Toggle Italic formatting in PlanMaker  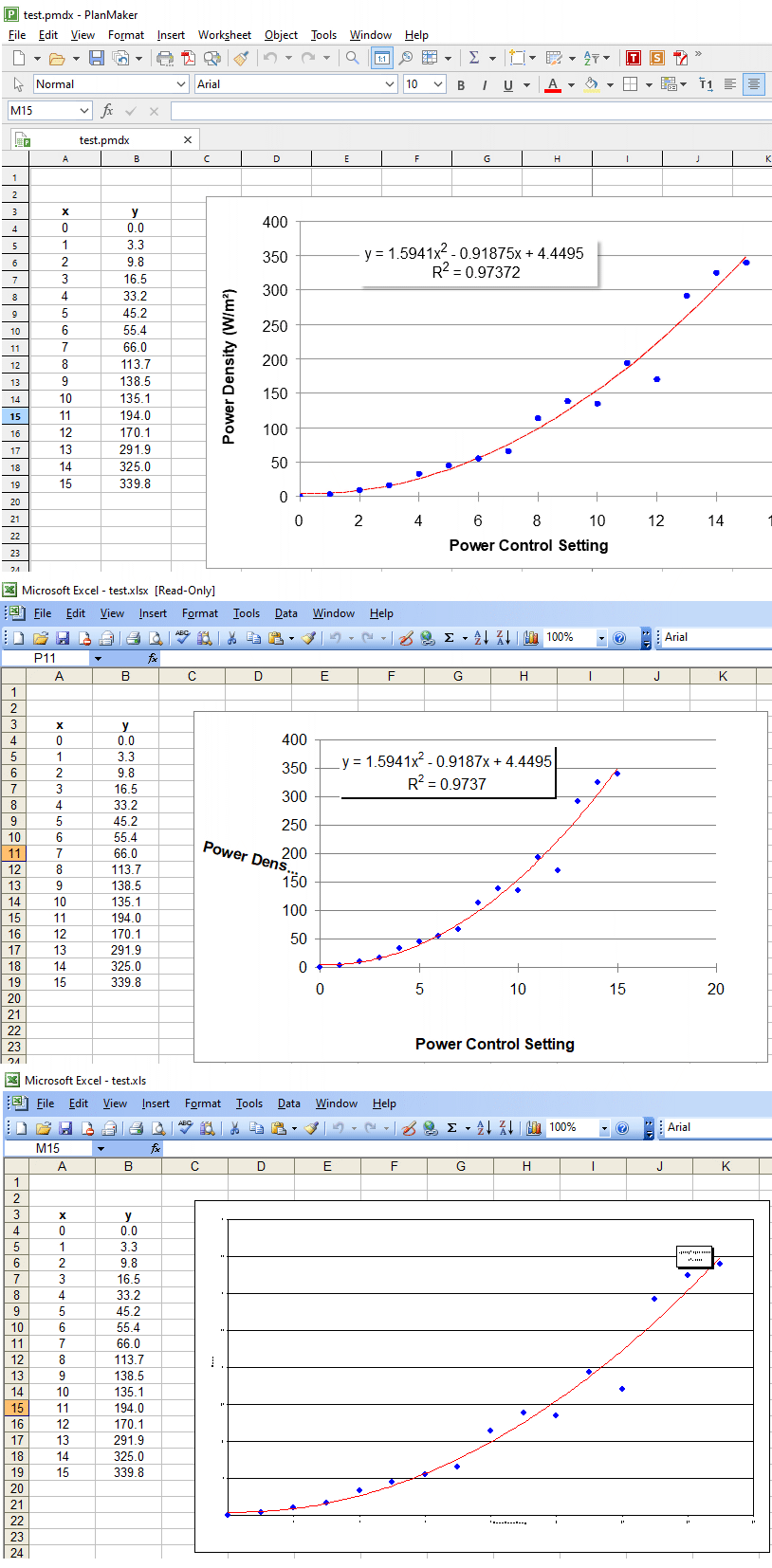coord(485,85)
